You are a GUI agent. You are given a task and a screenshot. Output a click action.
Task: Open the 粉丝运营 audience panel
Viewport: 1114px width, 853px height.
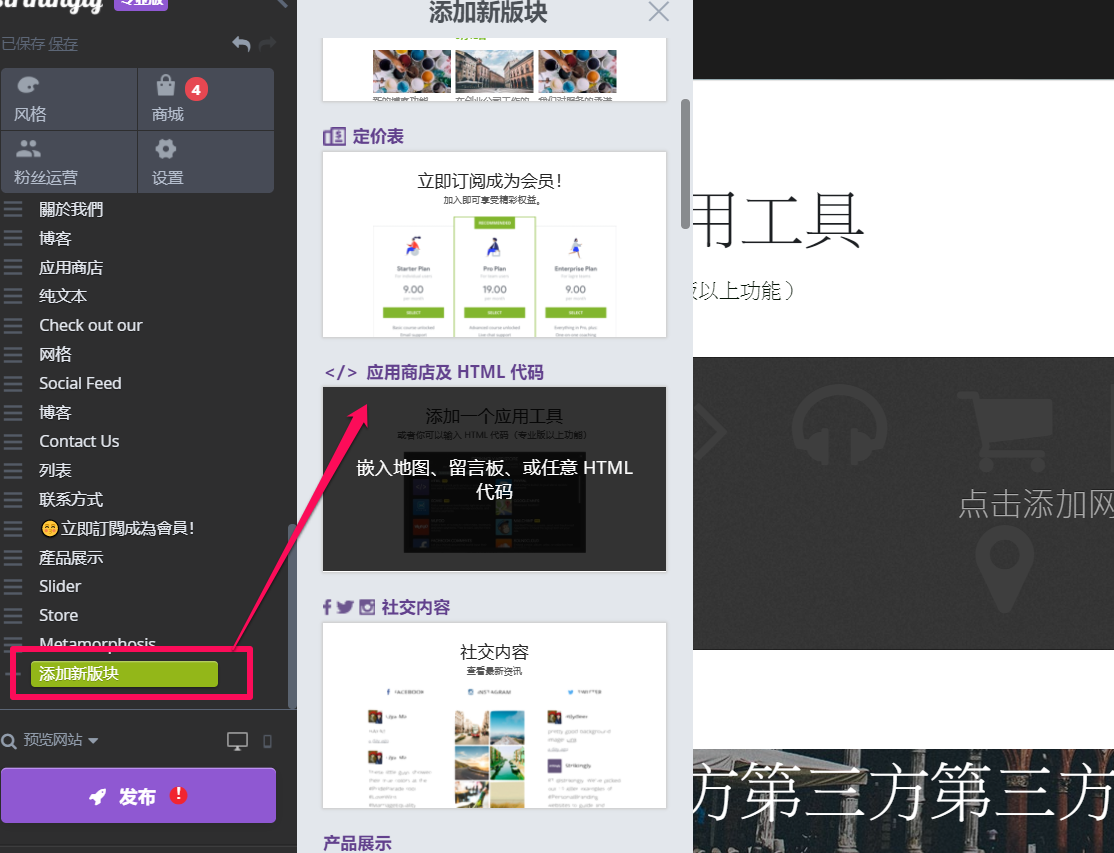(x=69, y=162)
